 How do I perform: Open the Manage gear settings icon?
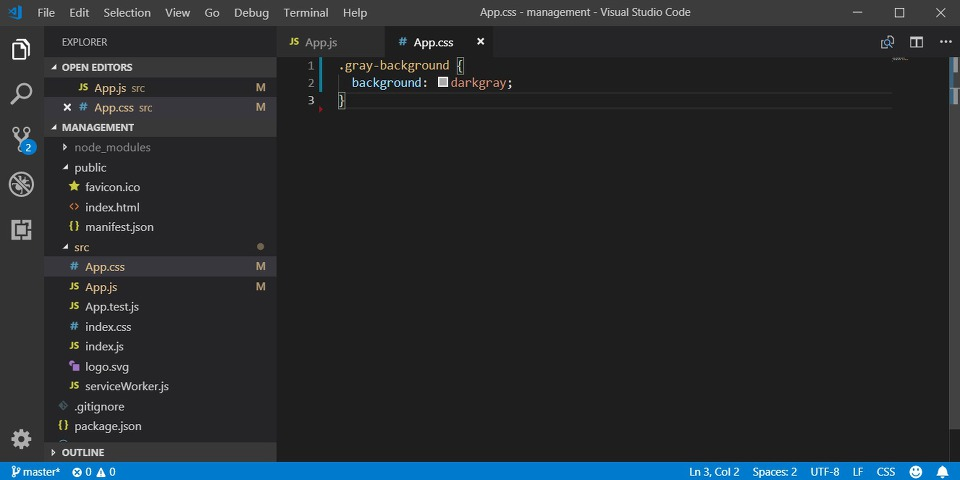[21, 439]
